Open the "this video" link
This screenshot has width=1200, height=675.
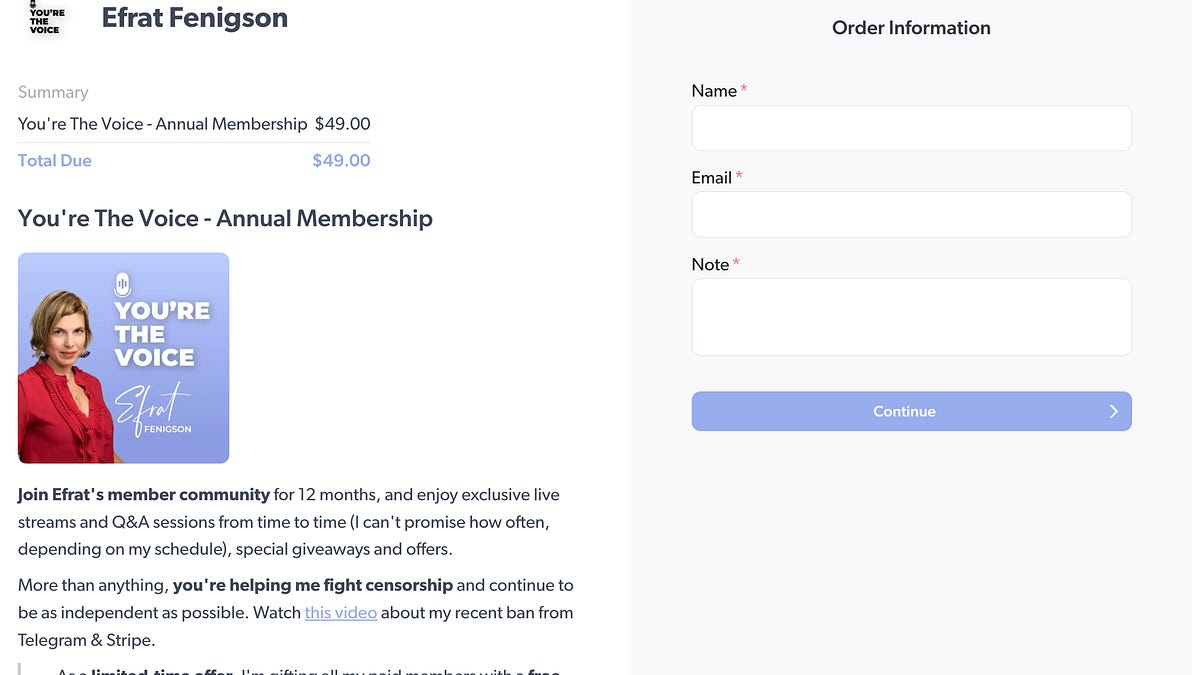coord(340,612)
